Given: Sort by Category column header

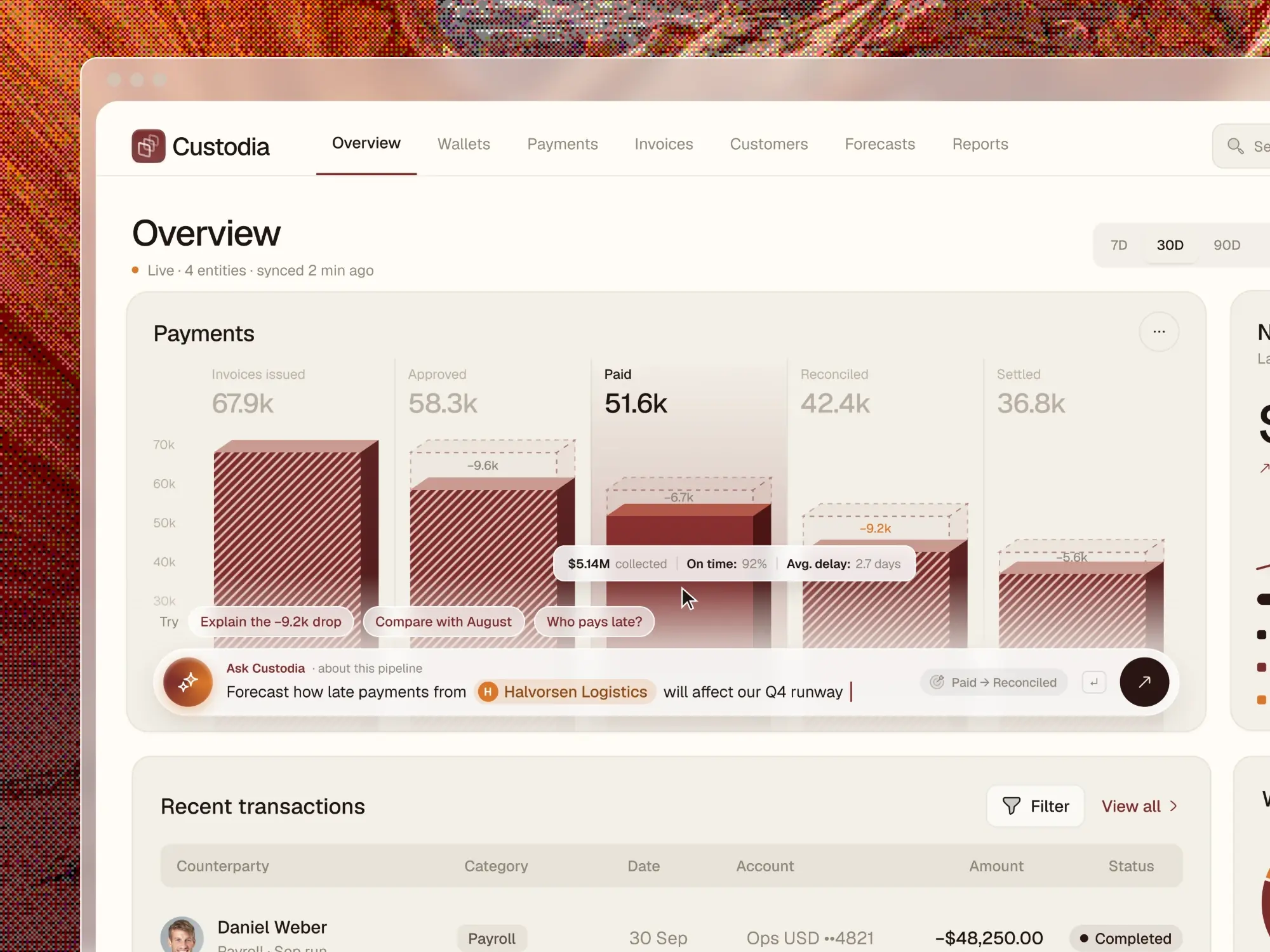Looking at the screenshot, I should coord(496,866).
